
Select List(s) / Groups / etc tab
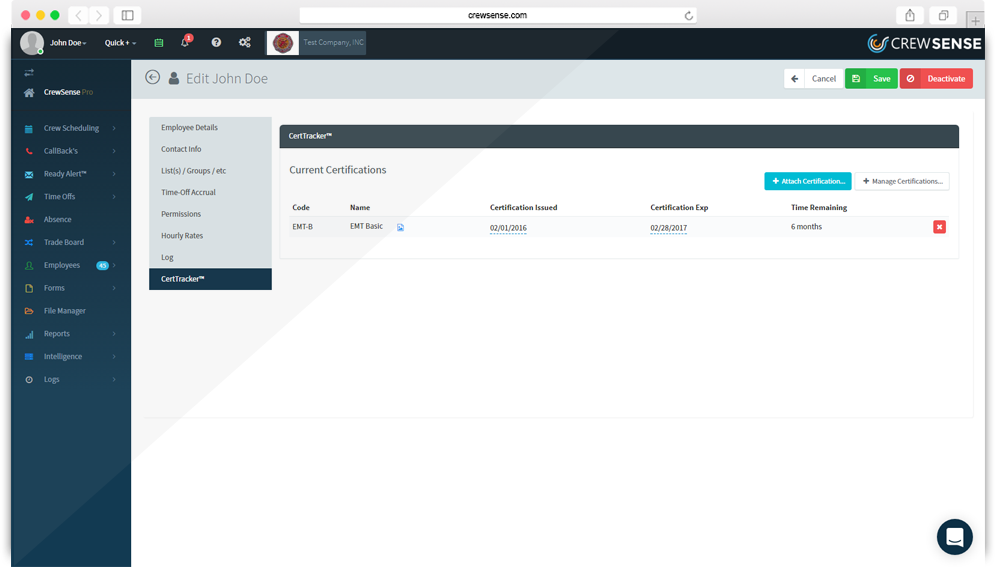[x=210, y=171]
